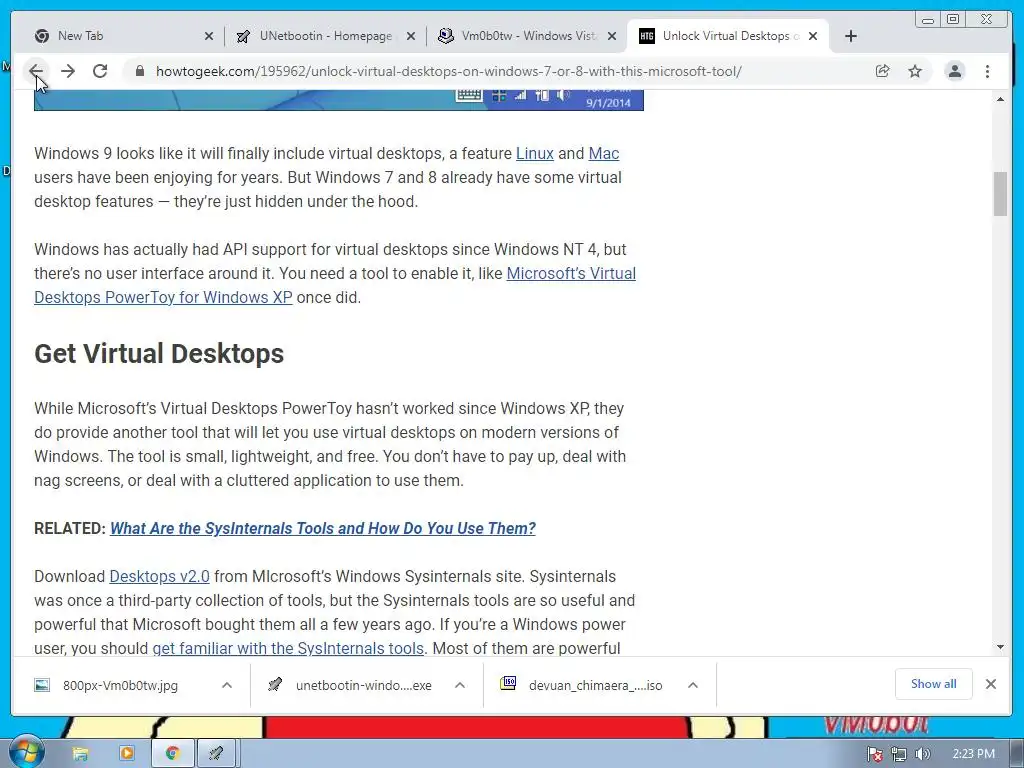
Task: Open the Action Center flag tray icon
Action: point(874,754)
